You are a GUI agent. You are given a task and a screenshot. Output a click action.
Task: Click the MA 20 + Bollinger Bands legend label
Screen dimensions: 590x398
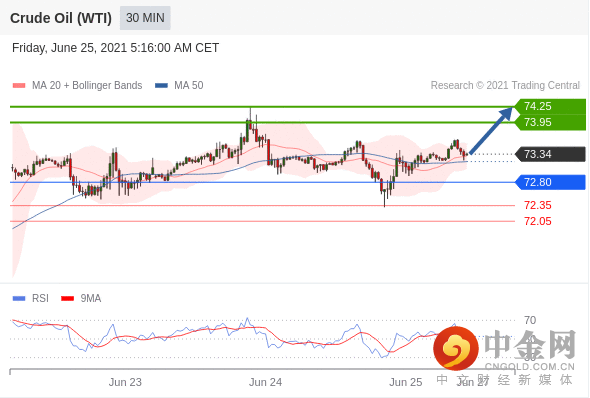pyautogui.click(x=87, y=85)
